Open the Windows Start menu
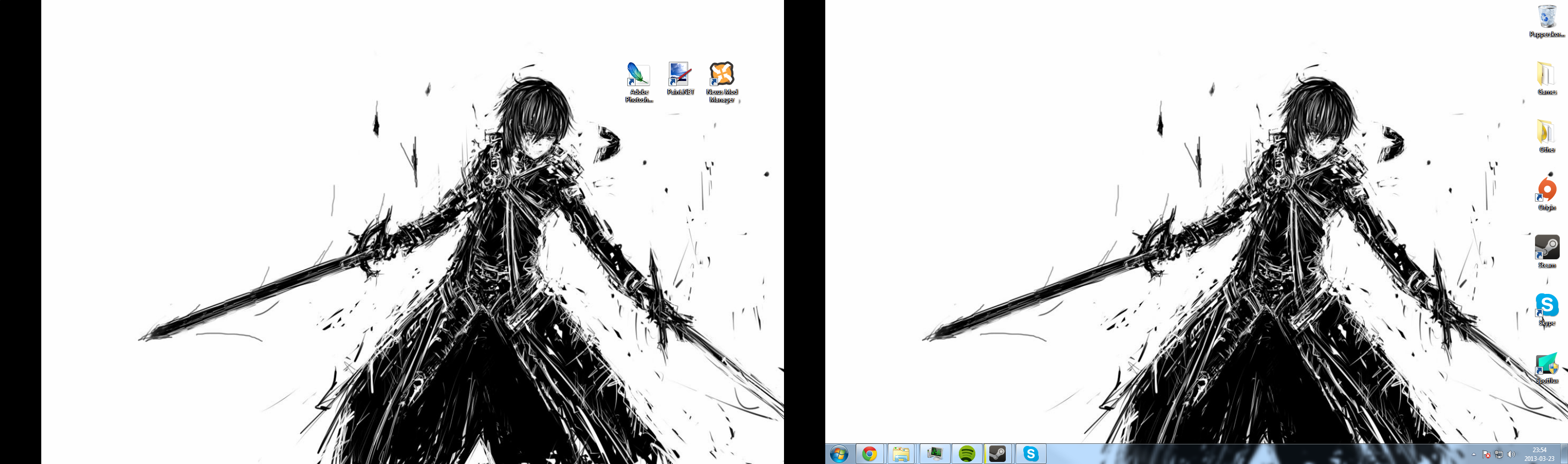 click(839, 454)
